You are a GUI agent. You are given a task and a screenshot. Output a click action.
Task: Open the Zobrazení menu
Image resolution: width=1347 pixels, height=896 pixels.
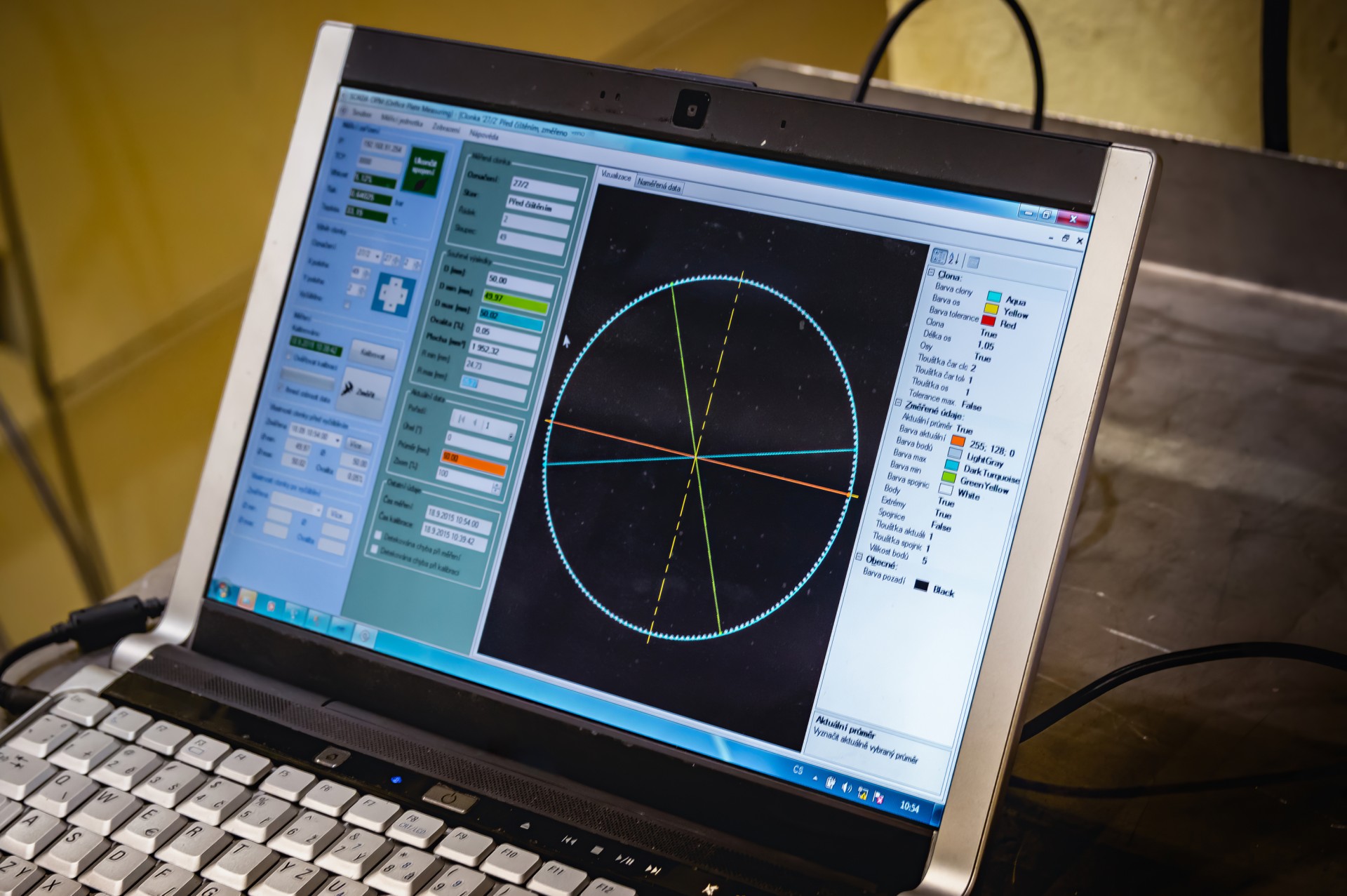[x=446, y=129]
